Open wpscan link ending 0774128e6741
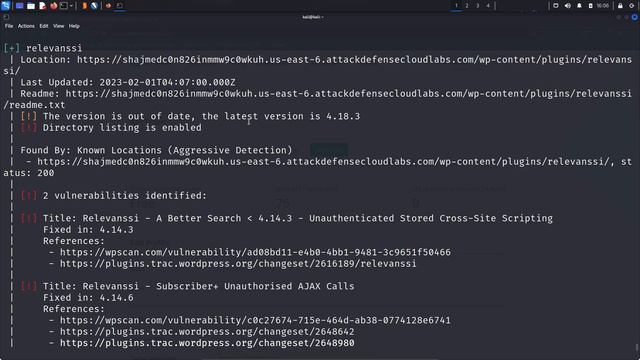Image resolution: width=640 pixels, height=360 pixels. [256, 320]
